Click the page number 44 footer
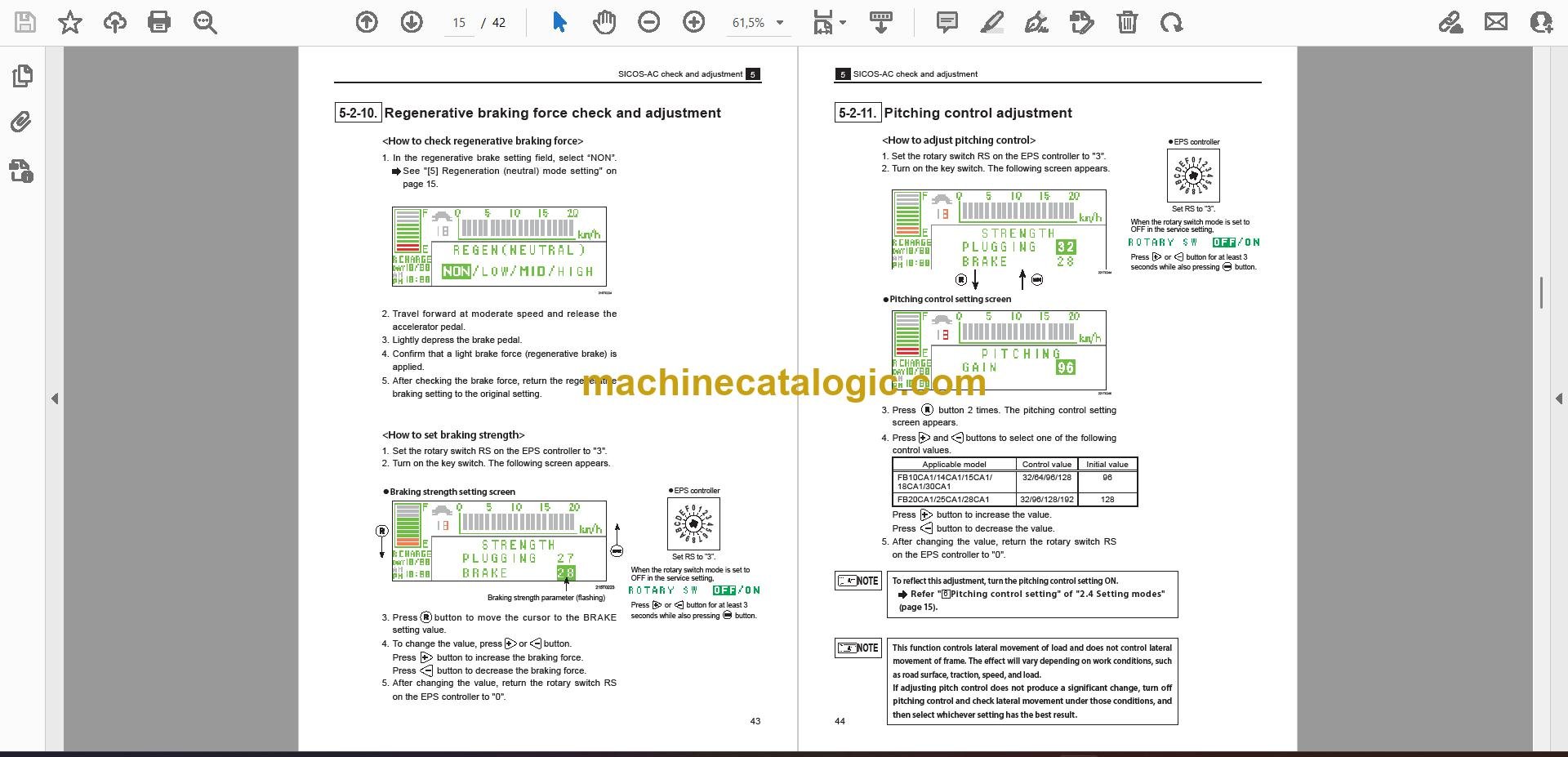The image size is (1568, 757). (x=840, y=721)
